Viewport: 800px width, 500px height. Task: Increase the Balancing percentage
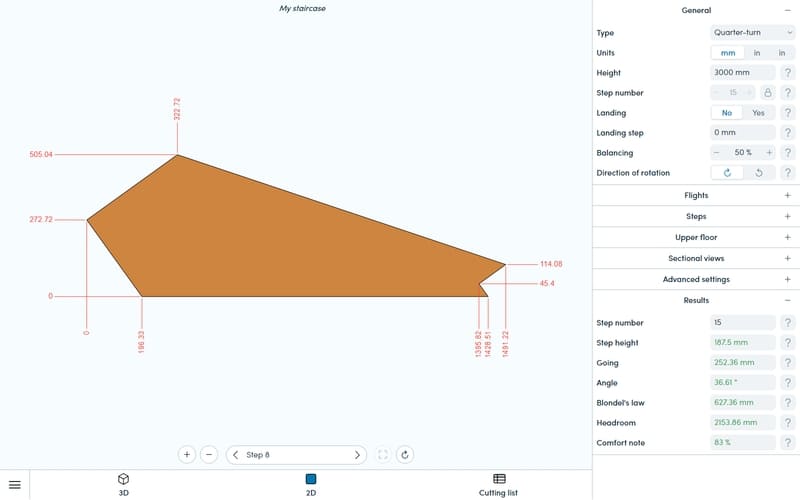768,153
